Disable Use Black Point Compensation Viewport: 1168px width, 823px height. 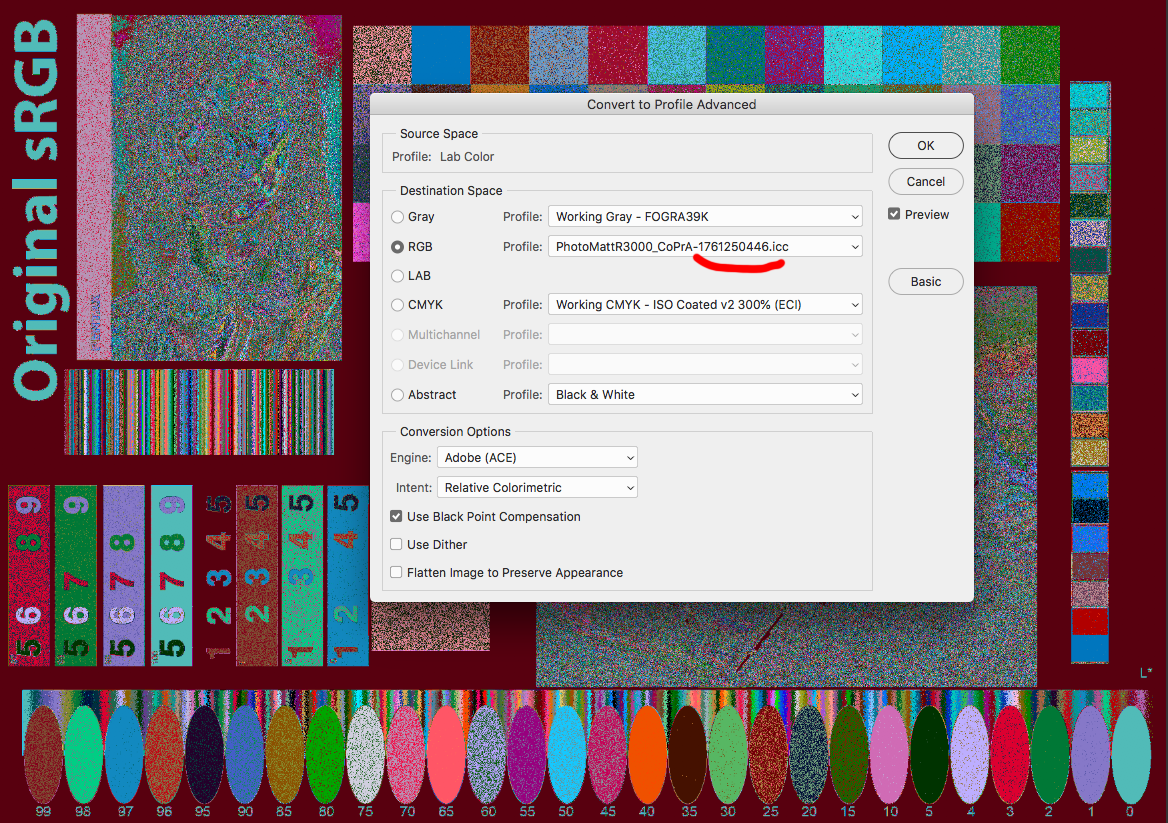pyautogui.click(x=397, y=517)
